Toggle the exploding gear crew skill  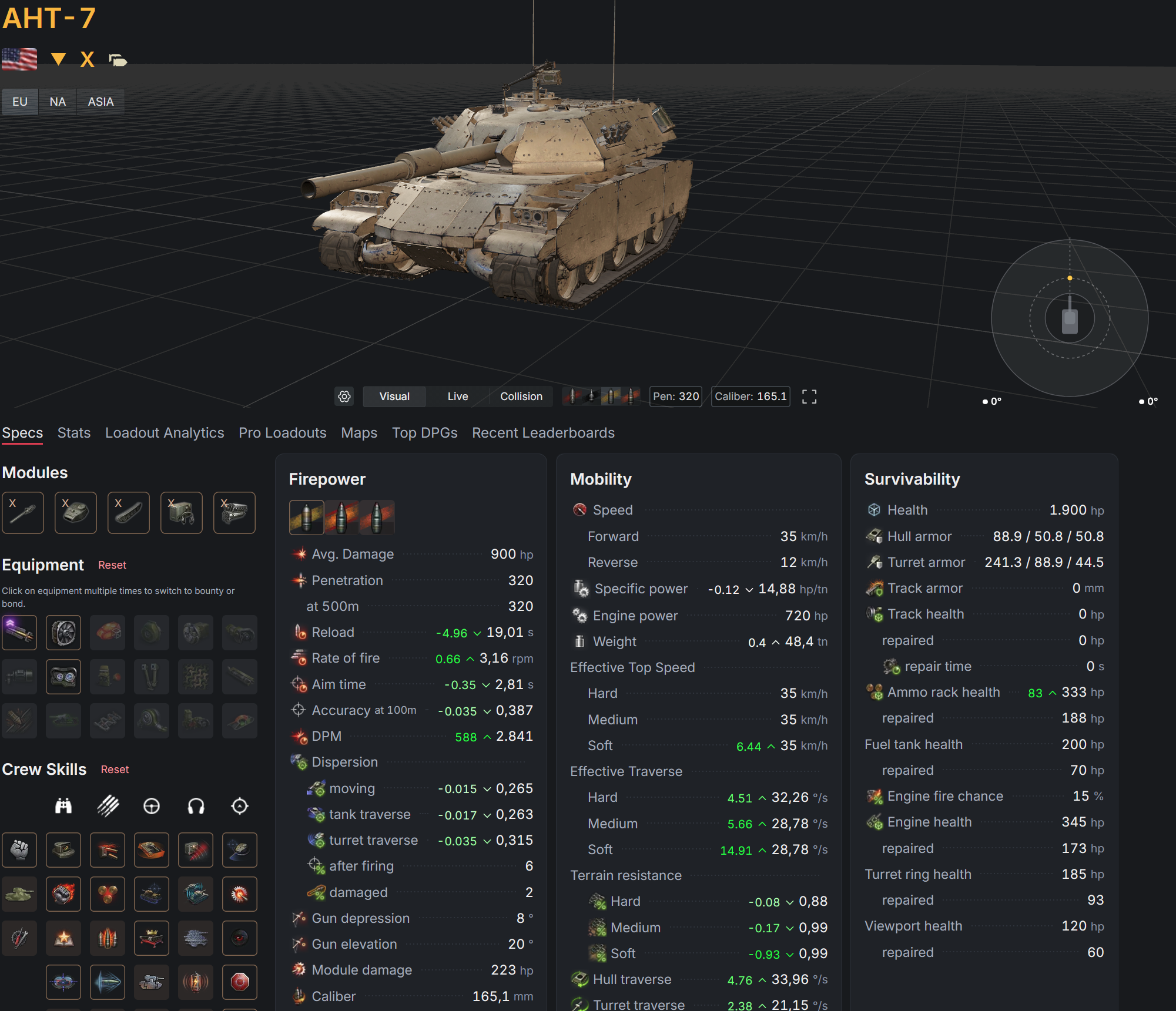point(240,894)
